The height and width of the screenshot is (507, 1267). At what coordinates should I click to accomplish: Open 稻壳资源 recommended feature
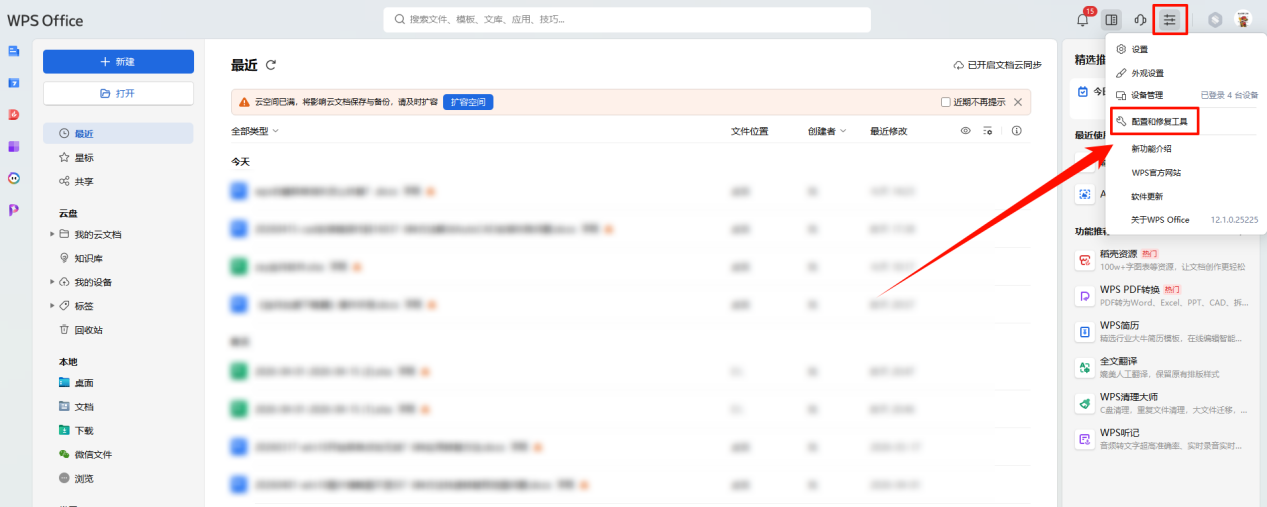(x=1161, y=260)
